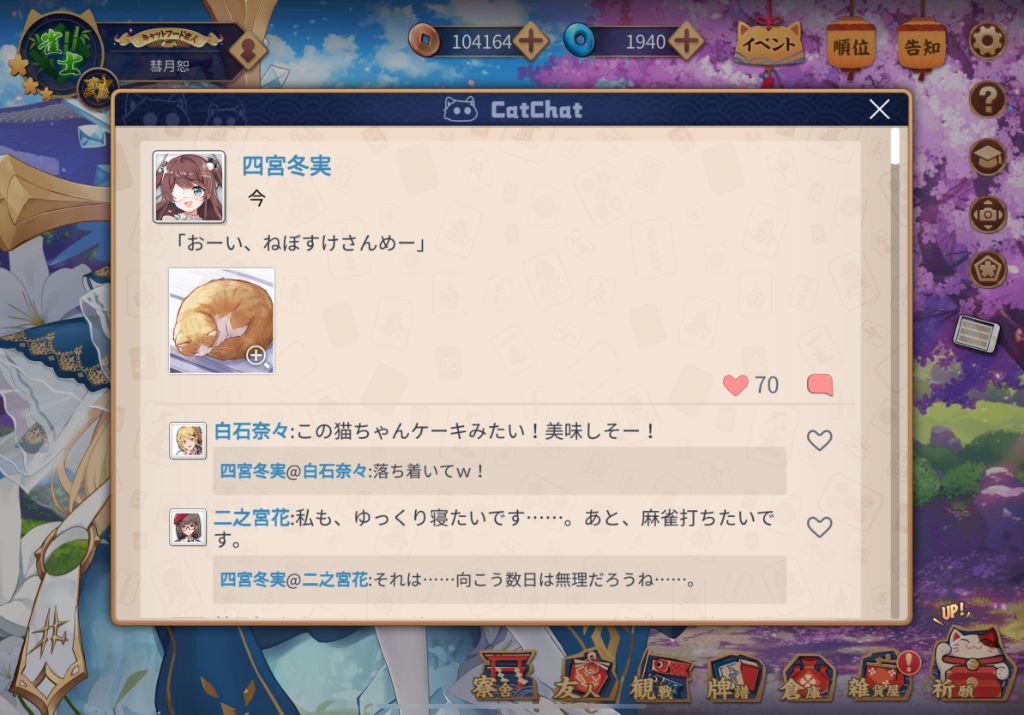Open the pentagon flower badge icon

[x=987, y=269]
